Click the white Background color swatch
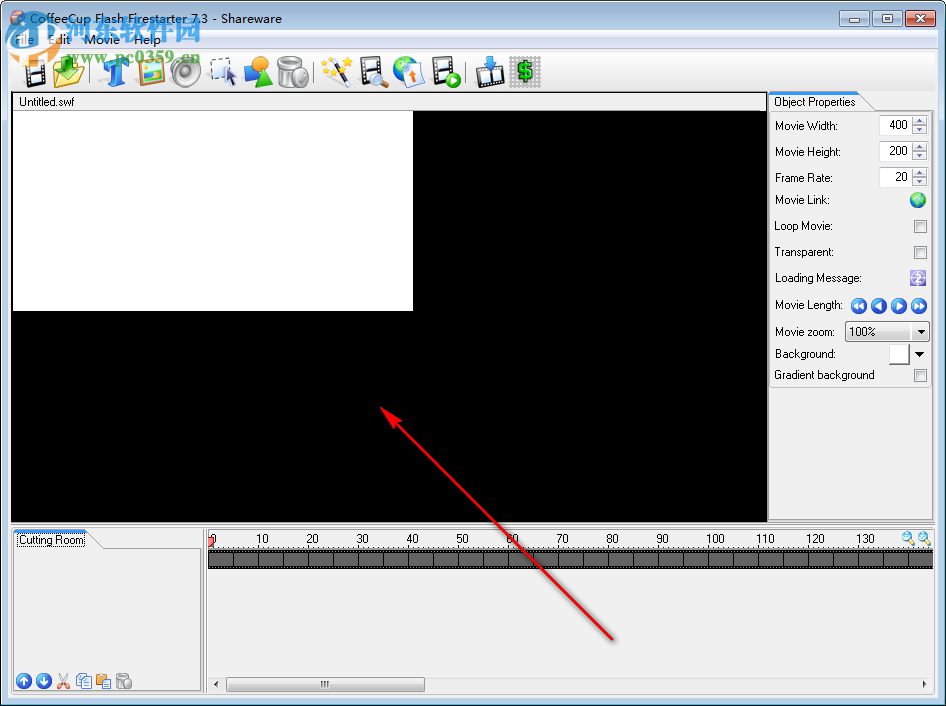Viewport: 946px width, 706px height. click(899, 354)
